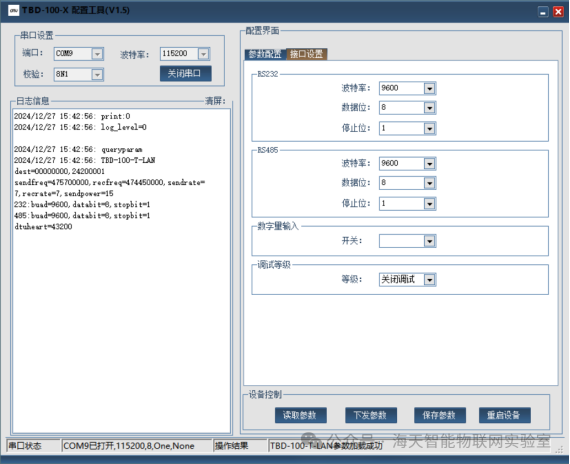Select the 接口设置 tab
Viewport: 570px width, 464px height.
click(x=307, y=54)
